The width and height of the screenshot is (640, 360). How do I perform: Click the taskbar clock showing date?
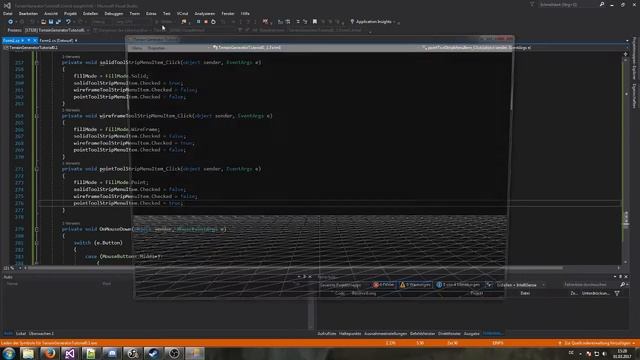click(x=622, y=353)
